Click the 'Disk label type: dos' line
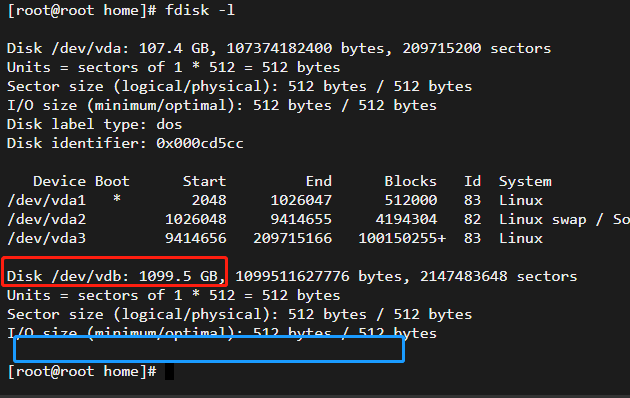Viewport: 630px width, 398px height. point(94,125)
